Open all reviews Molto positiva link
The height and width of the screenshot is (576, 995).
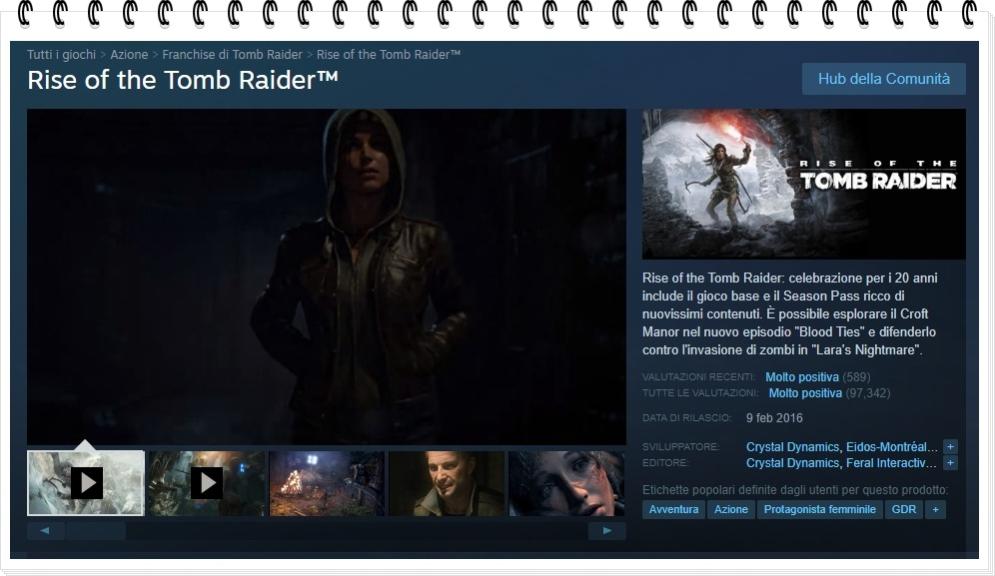804,393
